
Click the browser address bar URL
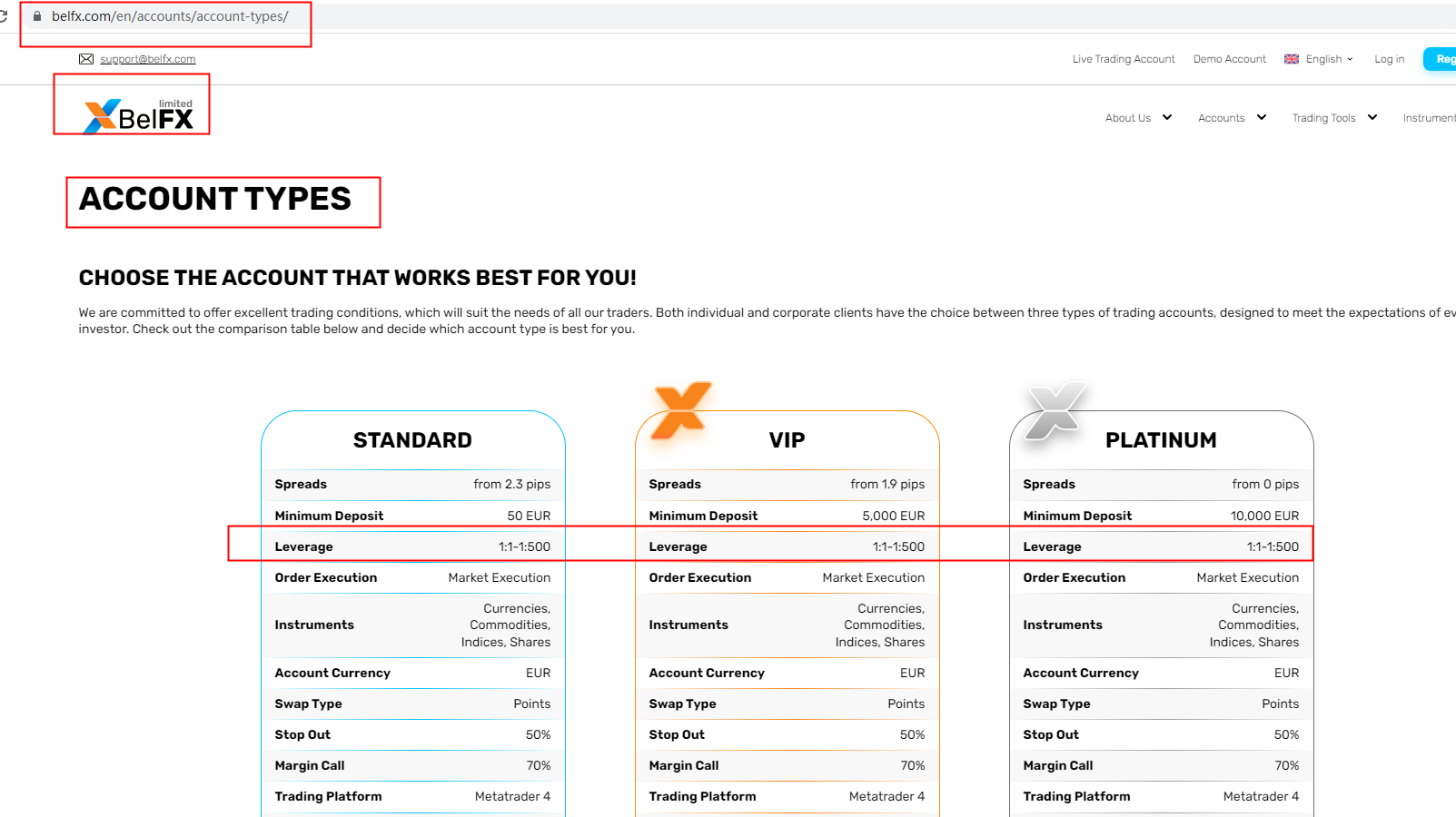pyautogui.click(x=170, y=16)
